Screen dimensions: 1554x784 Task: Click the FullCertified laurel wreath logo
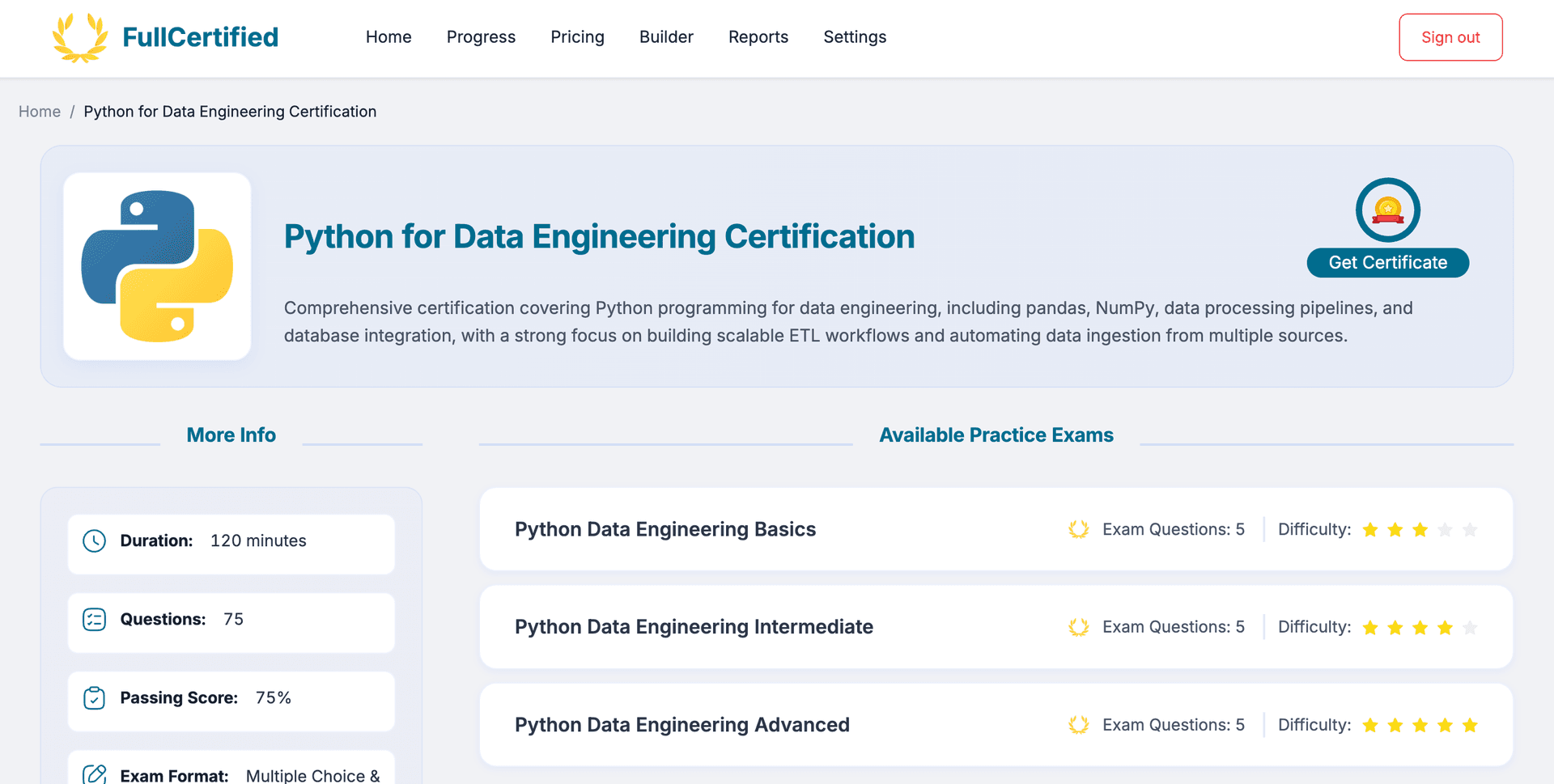79,37
